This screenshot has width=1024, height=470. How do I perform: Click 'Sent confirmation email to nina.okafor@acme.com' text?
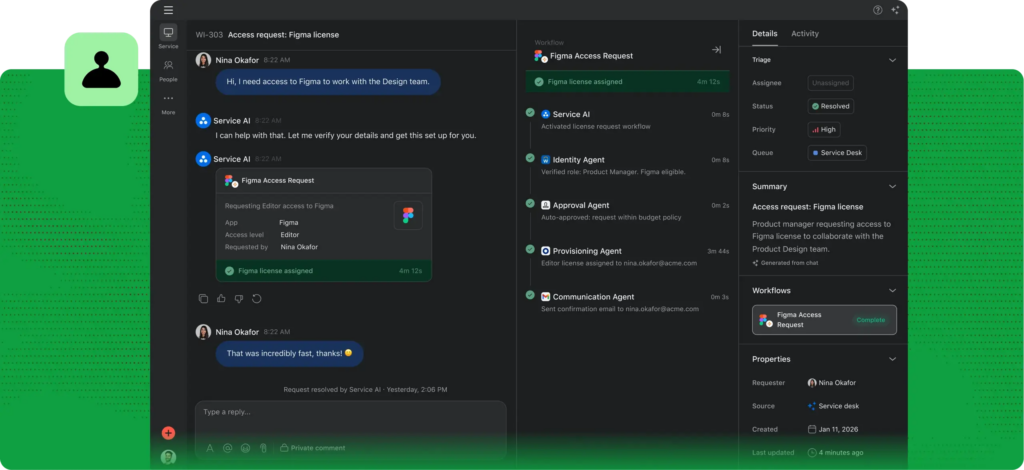pyautogui.click(x=620, y=309)
